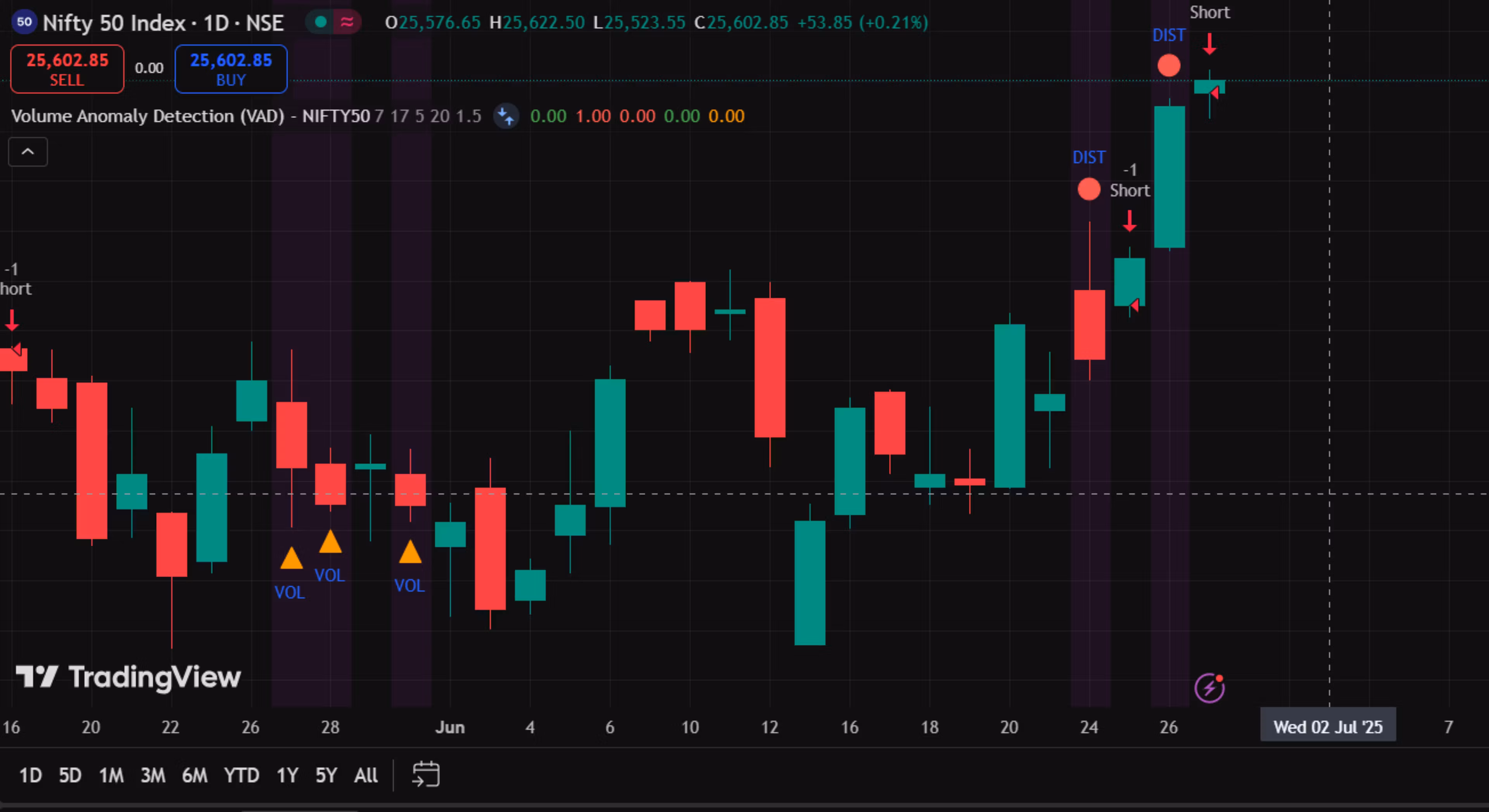Click the topmost Short red down arrow
1489x812 pixels.
tap(1209, 44)
